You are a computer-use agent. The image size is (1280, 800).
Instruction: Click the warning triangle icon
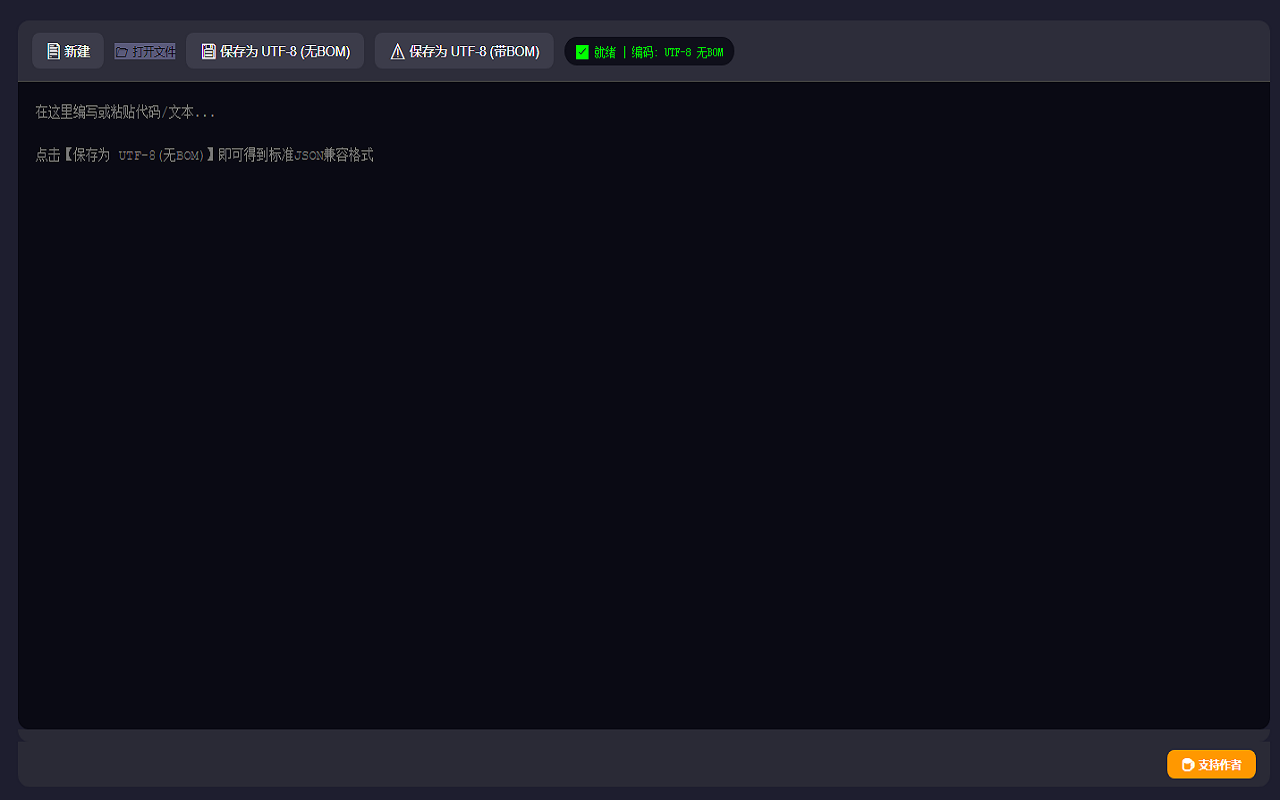tap(397, 51)
